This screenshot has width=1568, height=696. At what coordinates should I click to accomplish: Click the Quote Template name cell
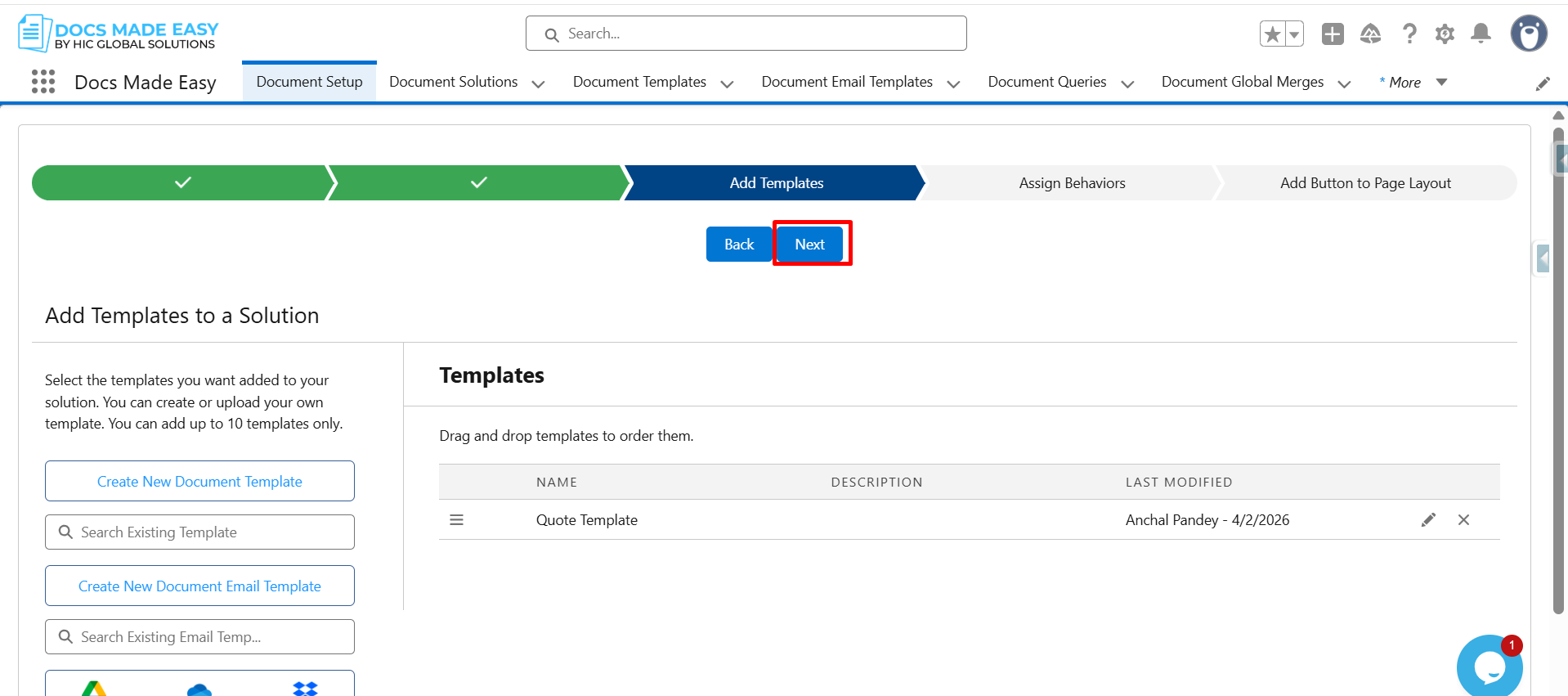[x=586, y=520]
